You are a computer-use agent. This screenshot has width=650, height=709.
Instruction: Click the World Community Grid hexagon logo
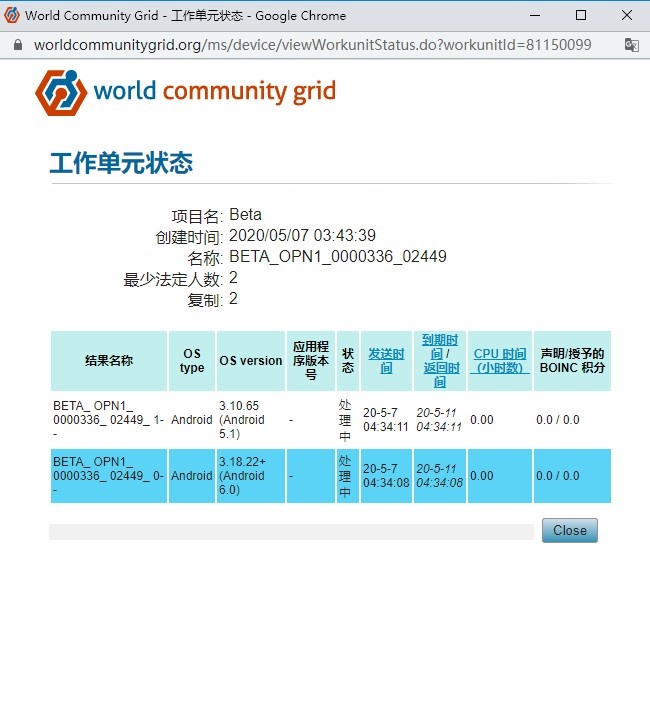tap(61, 93)
